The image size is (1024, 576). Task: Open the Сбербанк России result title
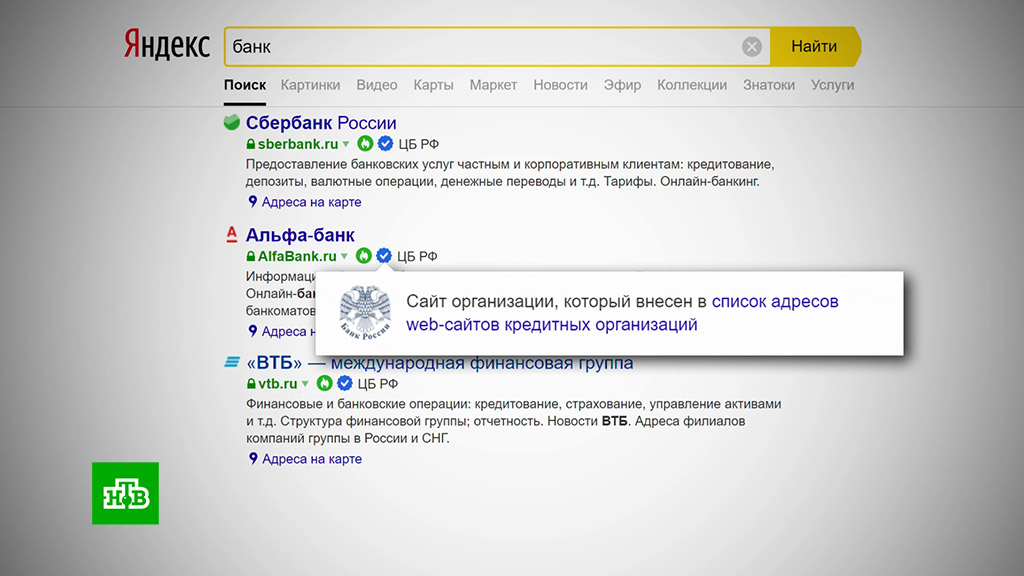click(x=321, y=123)
